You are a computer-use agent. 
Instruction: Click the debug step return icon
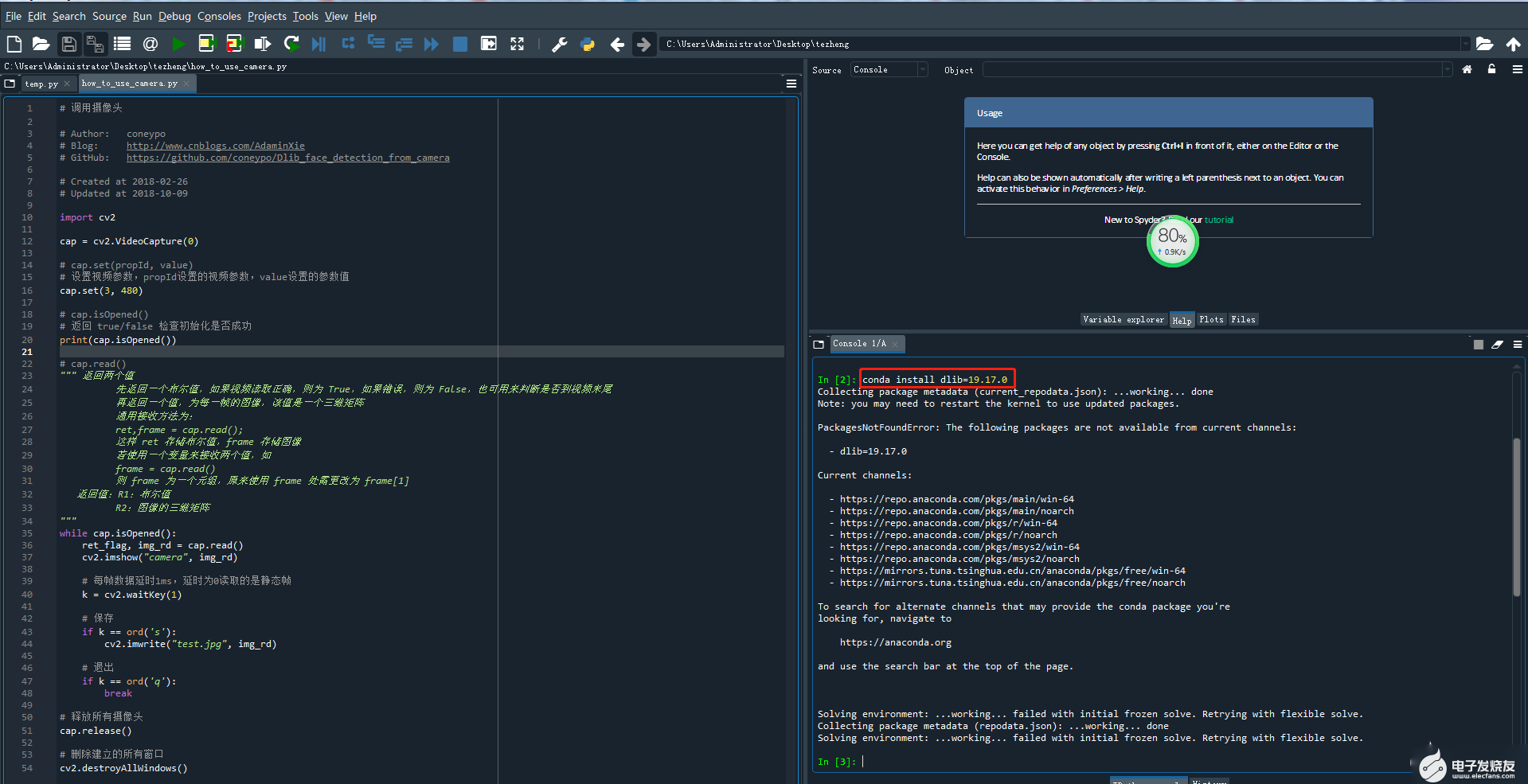click(404, 44)
